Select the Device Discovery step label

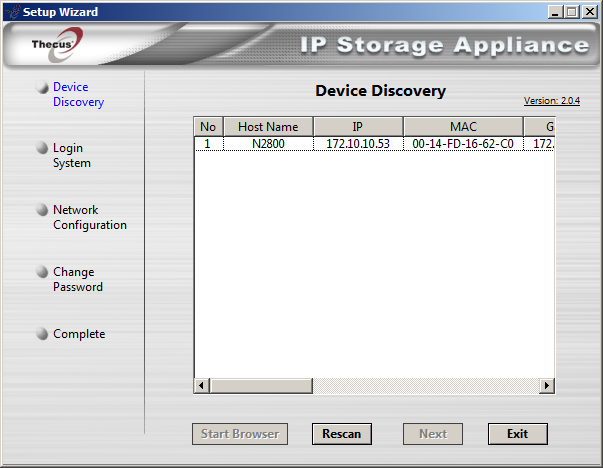tap(78, 95)
